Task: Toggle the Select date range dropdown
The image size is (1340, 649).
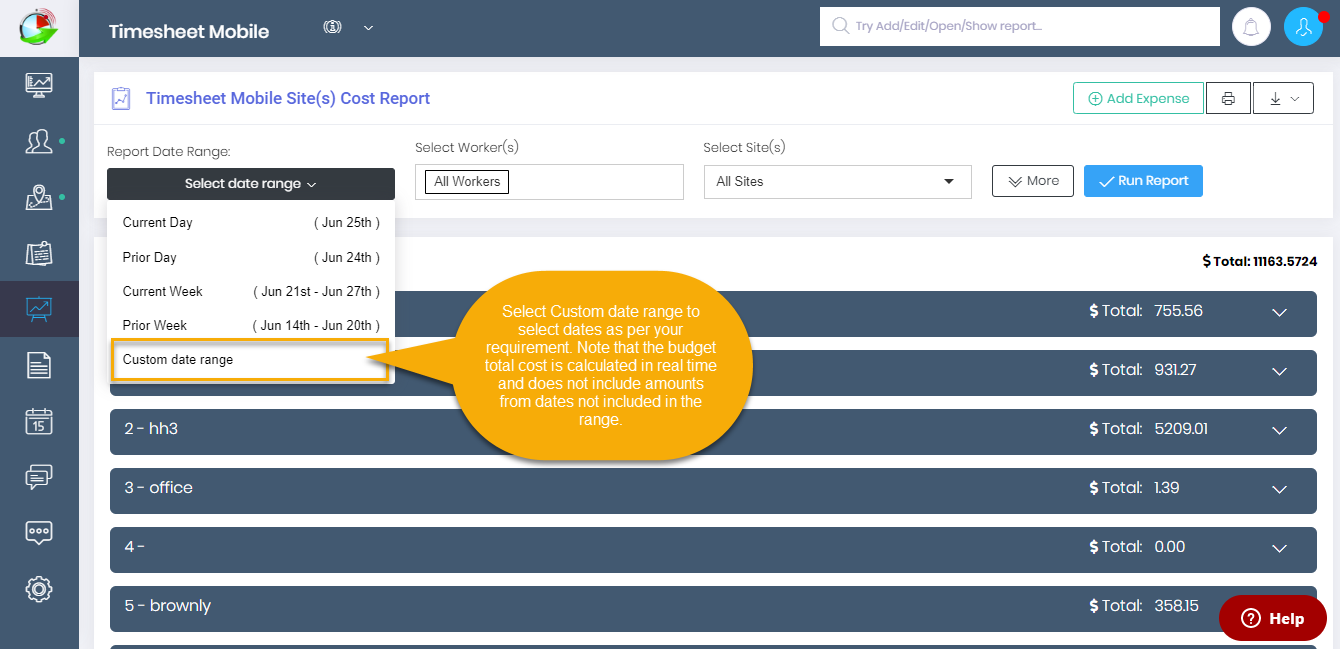Action: pos(251,184)
